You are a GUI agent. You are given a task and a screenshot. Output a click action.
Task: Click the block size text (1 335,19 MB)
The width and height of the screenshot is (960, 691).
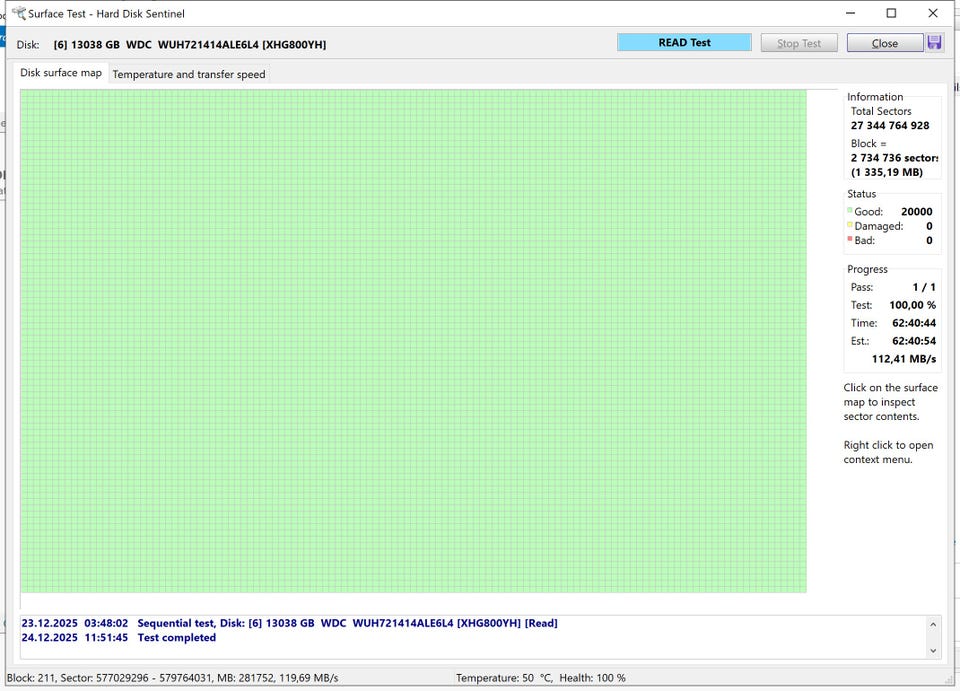(x=887, y=172)
